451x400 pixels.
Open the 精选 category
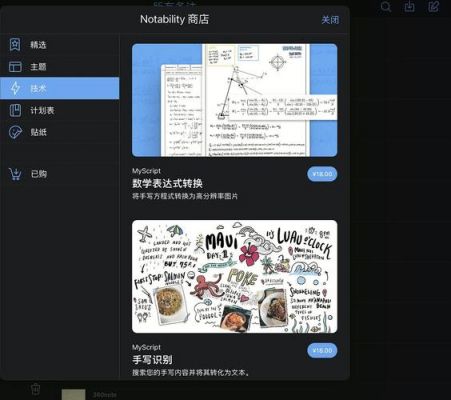click(x=59, y=45)
